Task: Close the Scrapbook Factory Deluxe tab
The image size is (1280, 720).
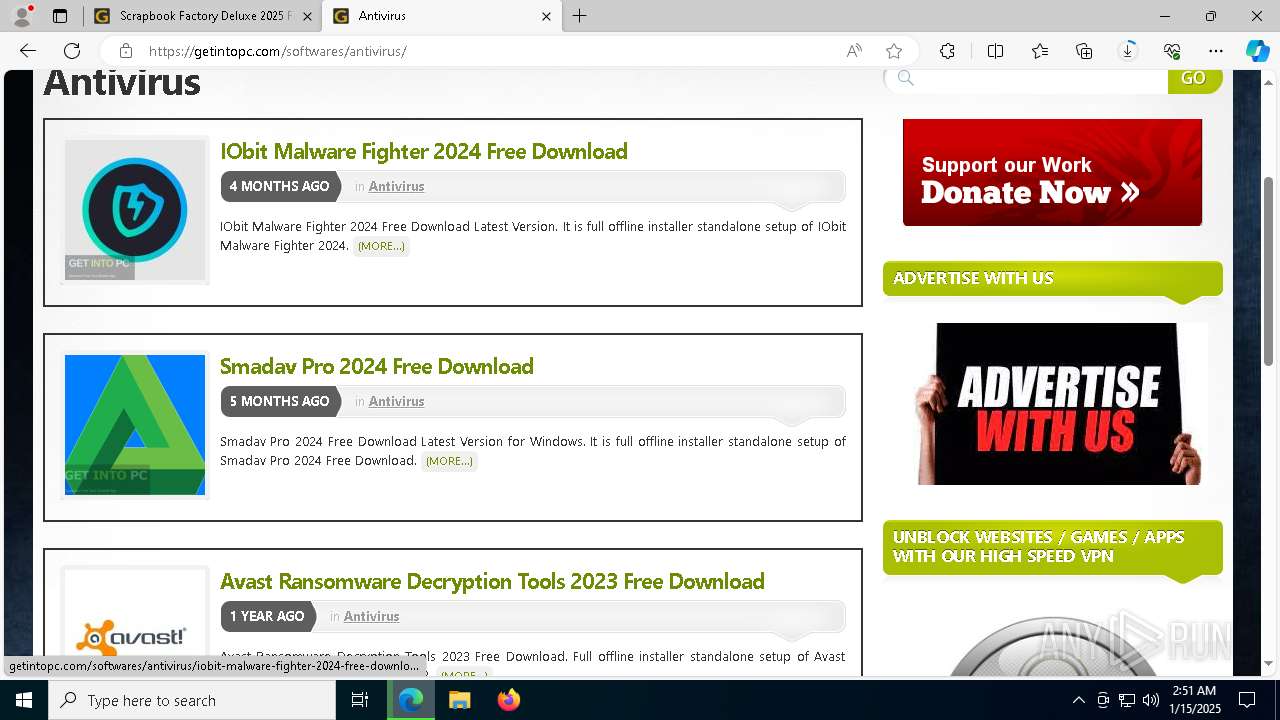Action: 307,16
